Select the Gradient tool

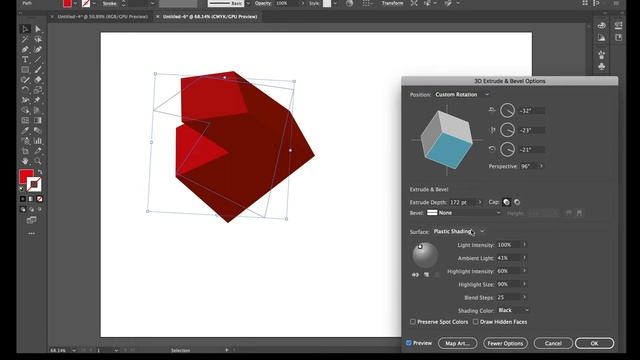click(x=38, y=120)
